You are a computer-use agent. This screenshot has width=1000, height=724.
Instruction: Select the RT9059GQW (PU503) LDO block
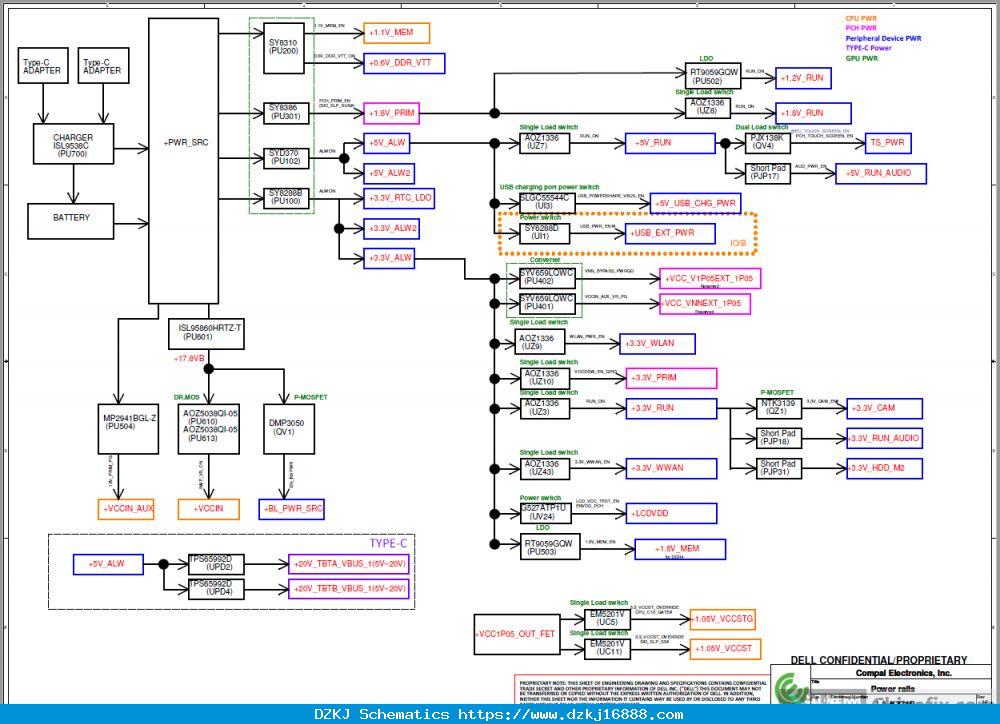tap(550, 547)
